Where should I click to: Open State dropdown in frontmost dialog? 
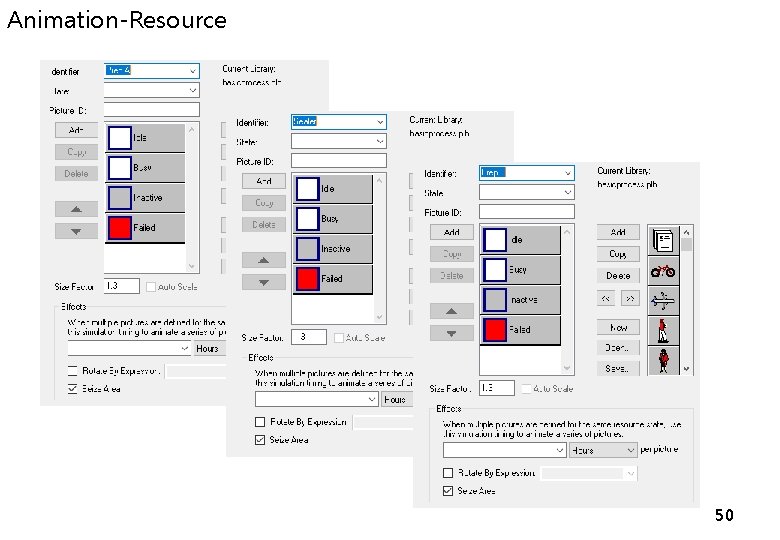(568, 192)
